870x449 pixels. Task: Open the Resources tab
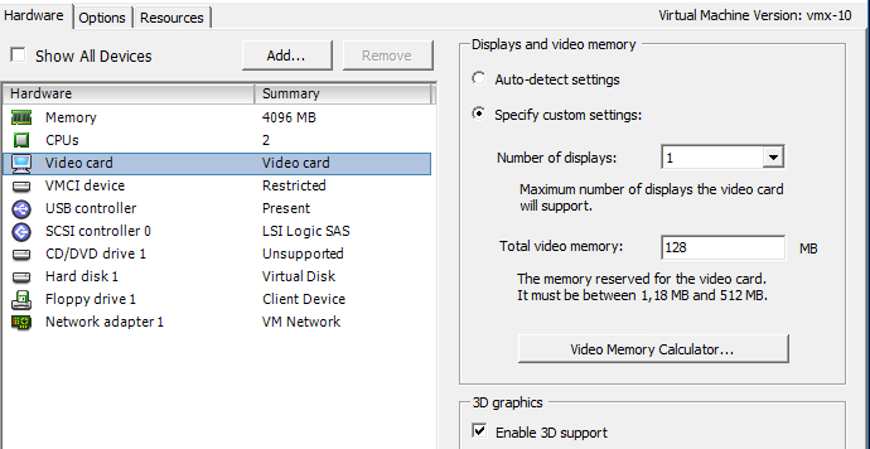coord(172,18)
